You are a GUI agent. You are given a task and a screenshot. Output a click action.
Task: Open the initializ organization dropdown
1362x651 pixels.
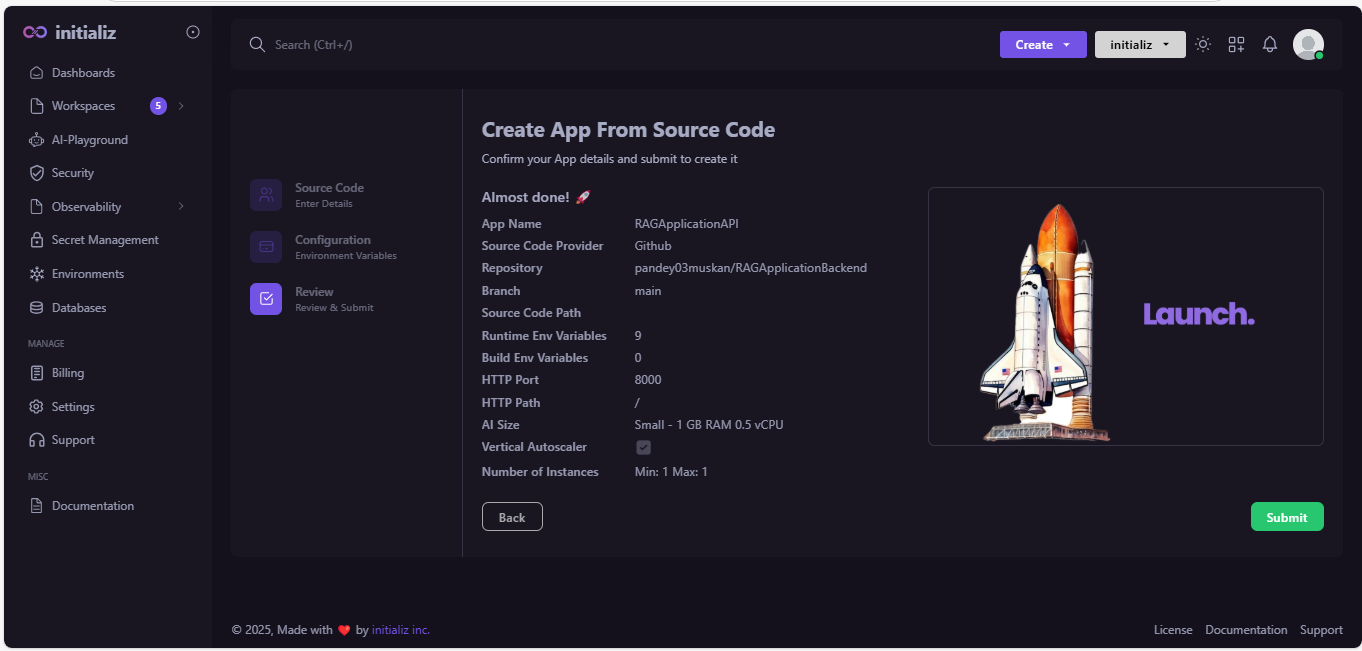coord(1140,44)
